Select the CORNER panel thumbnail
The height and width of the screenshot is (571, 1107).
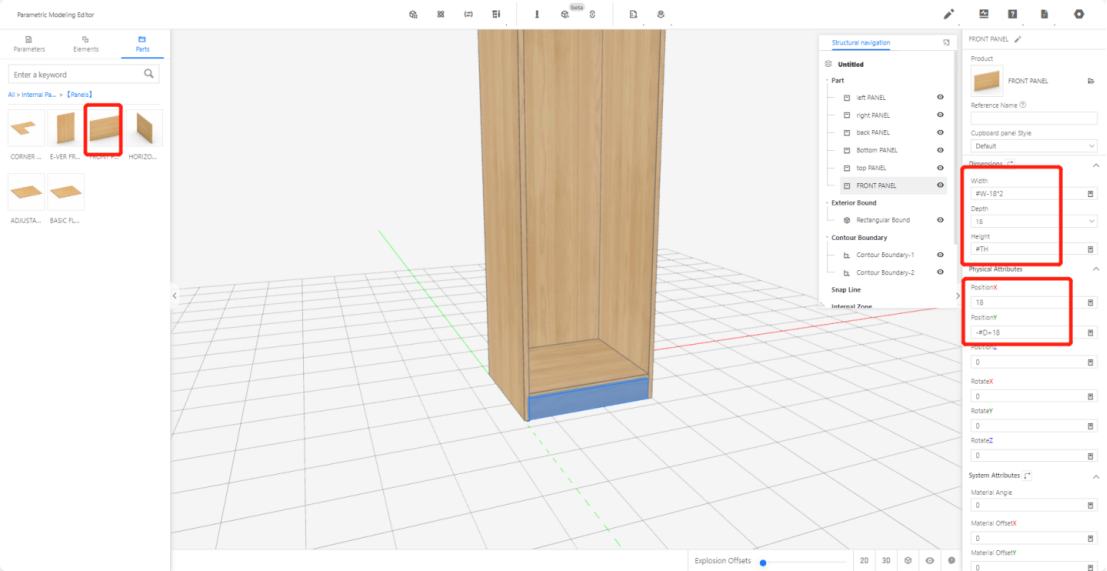(25, 130)
